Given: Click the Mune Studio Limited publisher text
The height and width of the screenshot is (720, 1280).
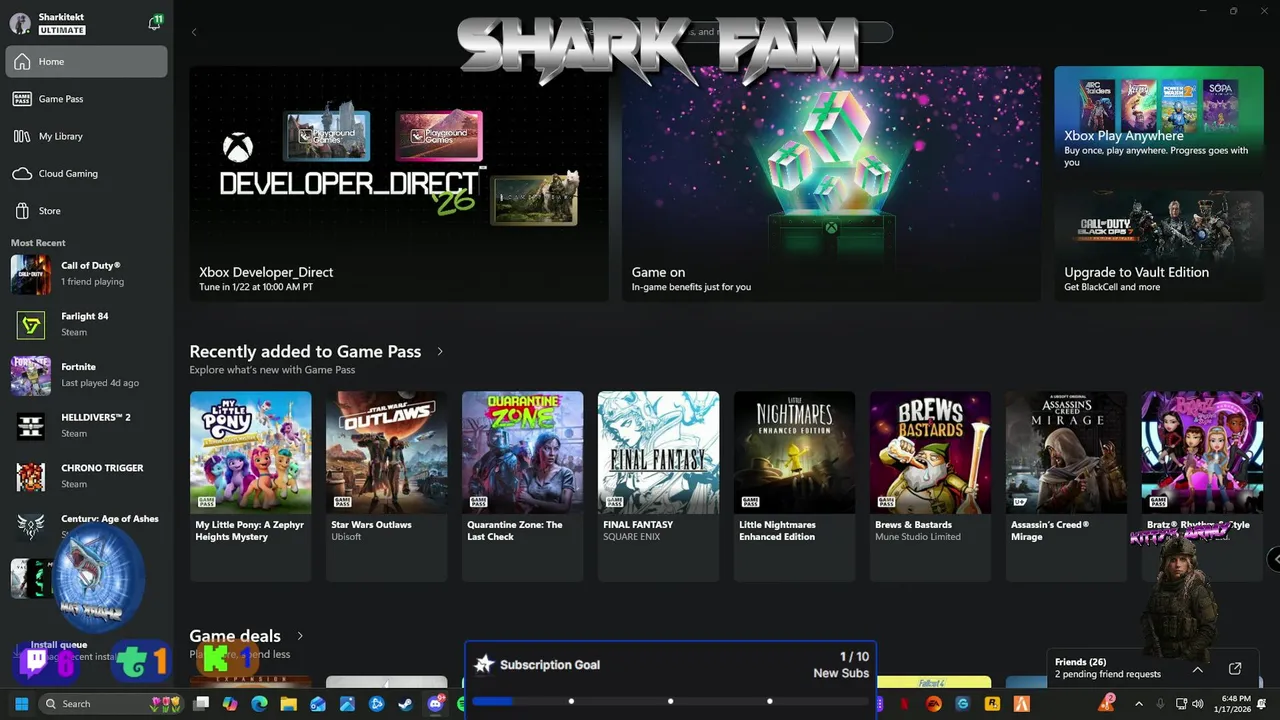Looking at the screenshot, I should 918,537.
